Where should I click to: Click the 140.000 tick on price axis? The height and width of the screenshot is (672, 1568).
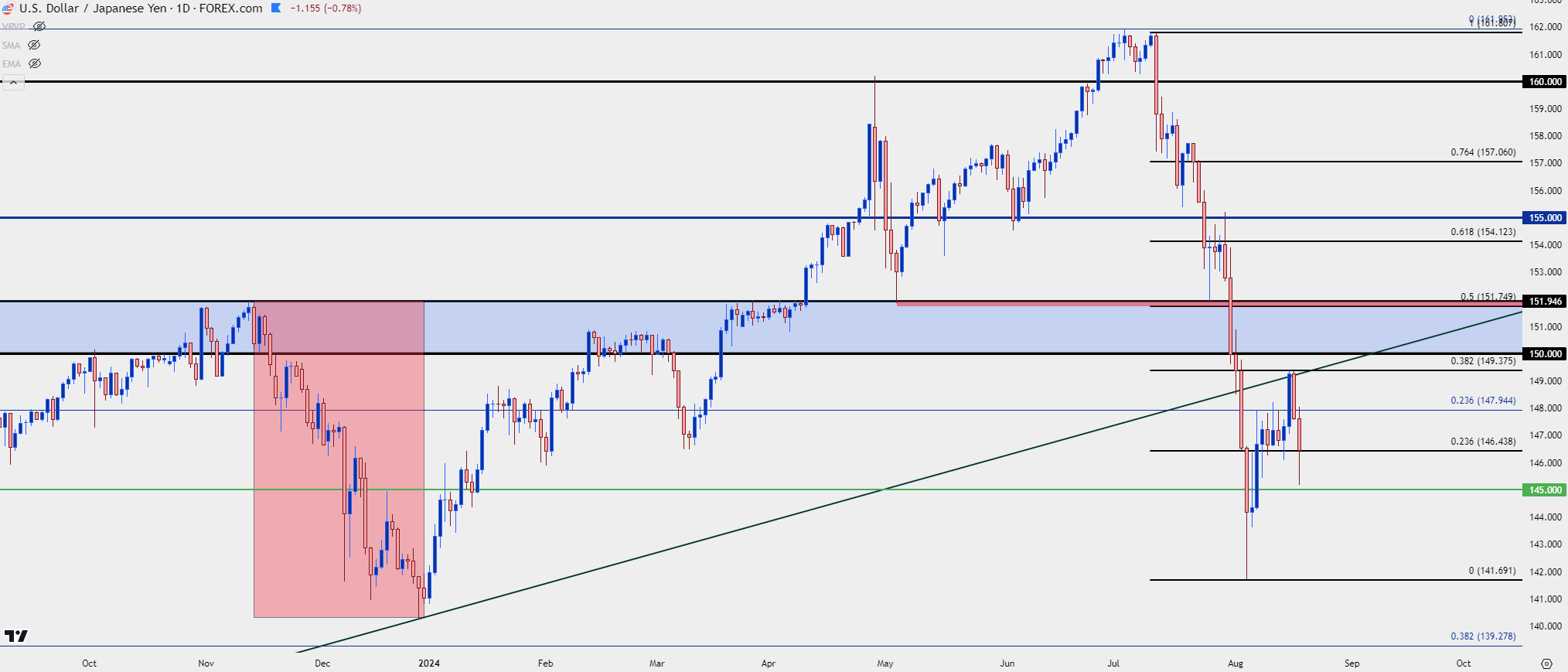point(1545,626)
